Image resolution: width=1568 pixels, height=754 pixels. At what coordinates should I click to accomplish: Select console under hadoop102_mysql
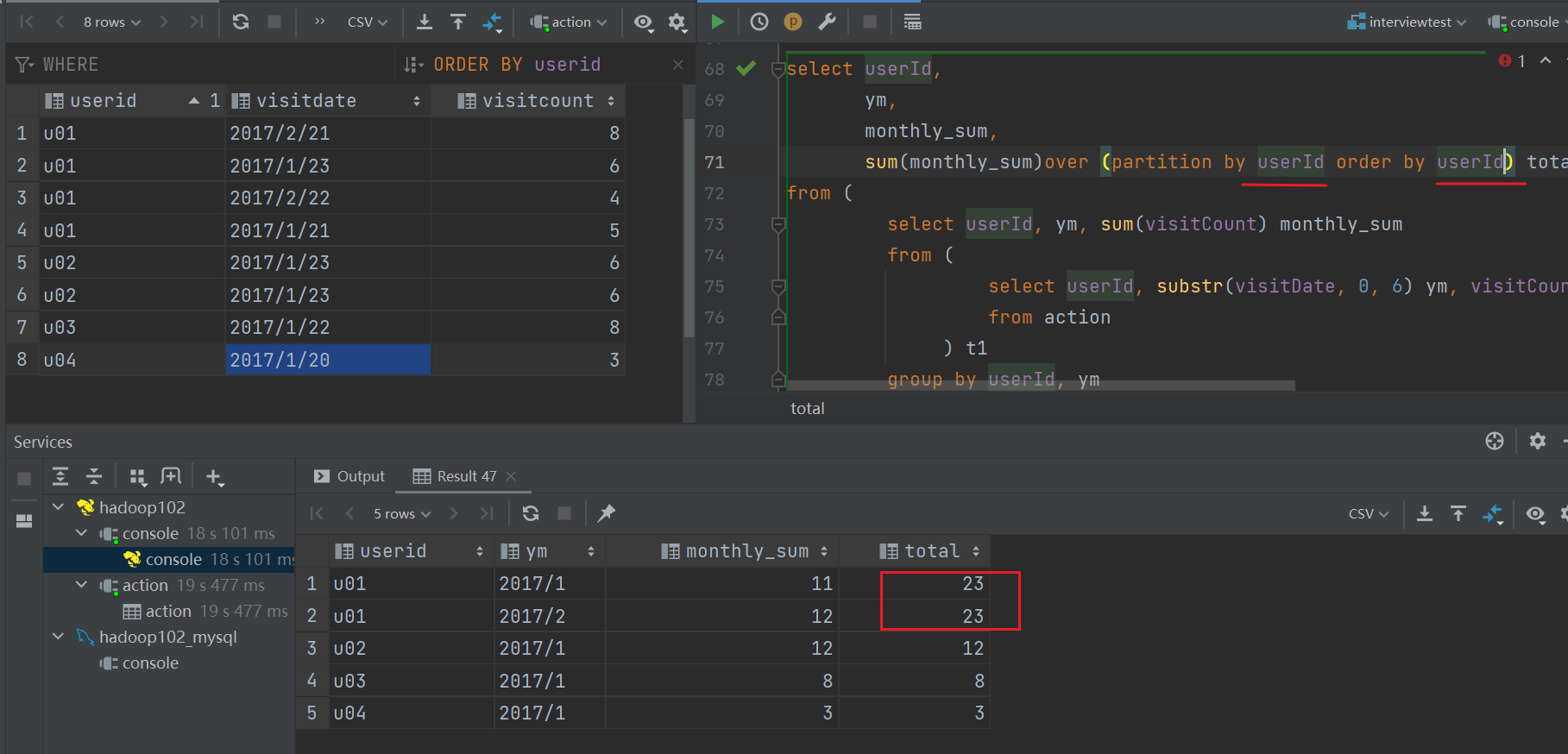139,663
